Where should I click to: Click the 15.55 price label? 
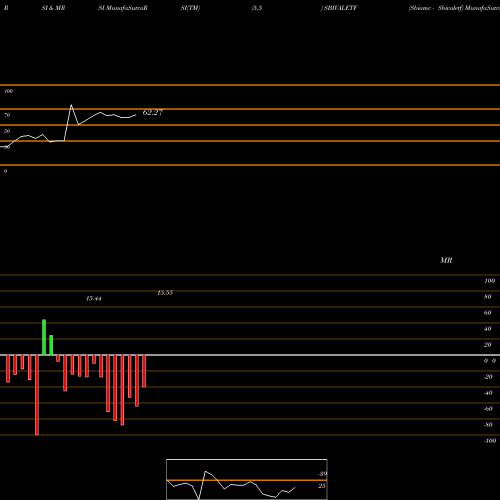pyautogui.click(x=165, y=293)
